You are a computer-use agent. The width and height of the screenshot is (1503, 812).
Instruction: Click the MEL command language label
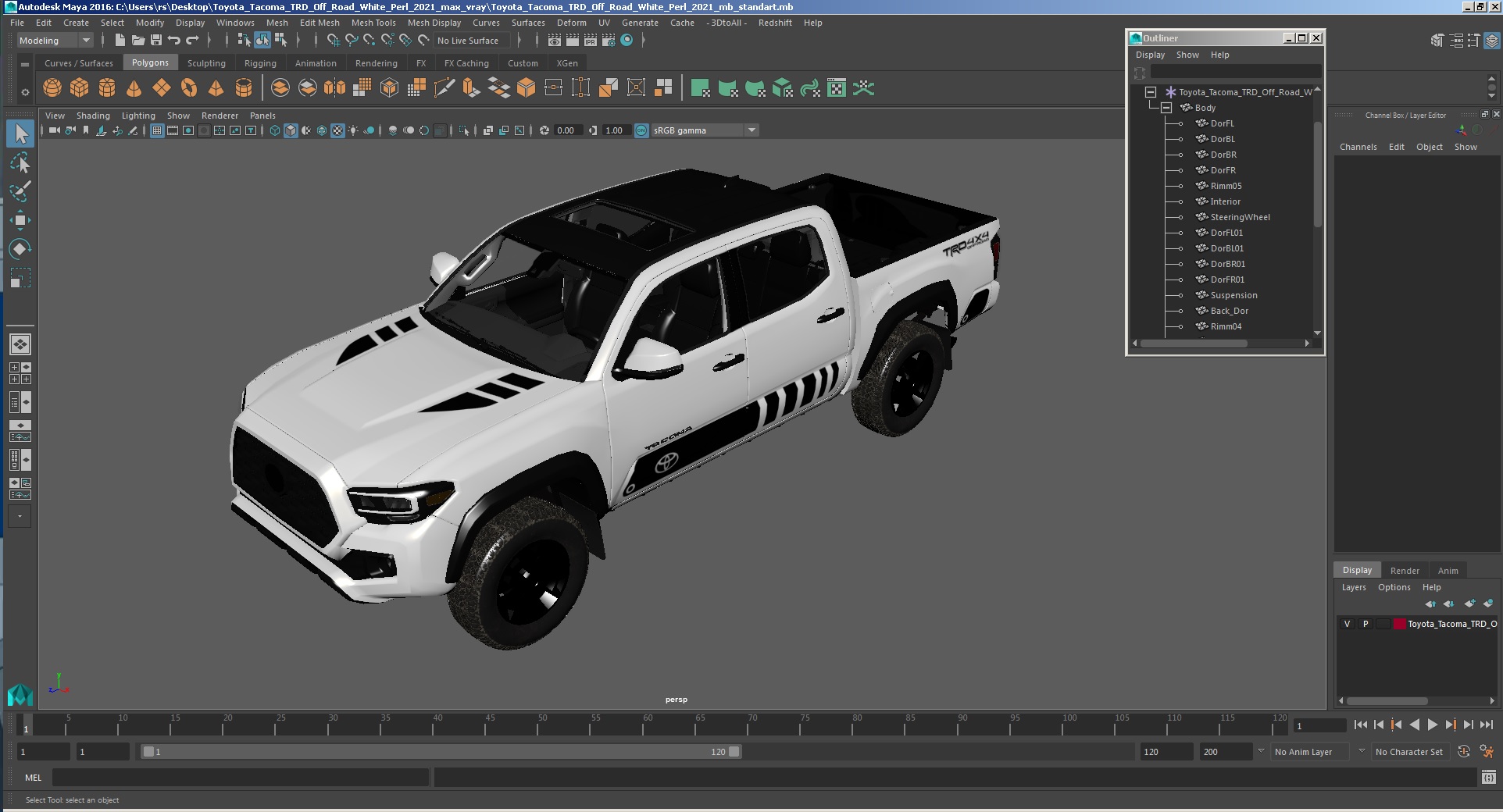point(34,778)
